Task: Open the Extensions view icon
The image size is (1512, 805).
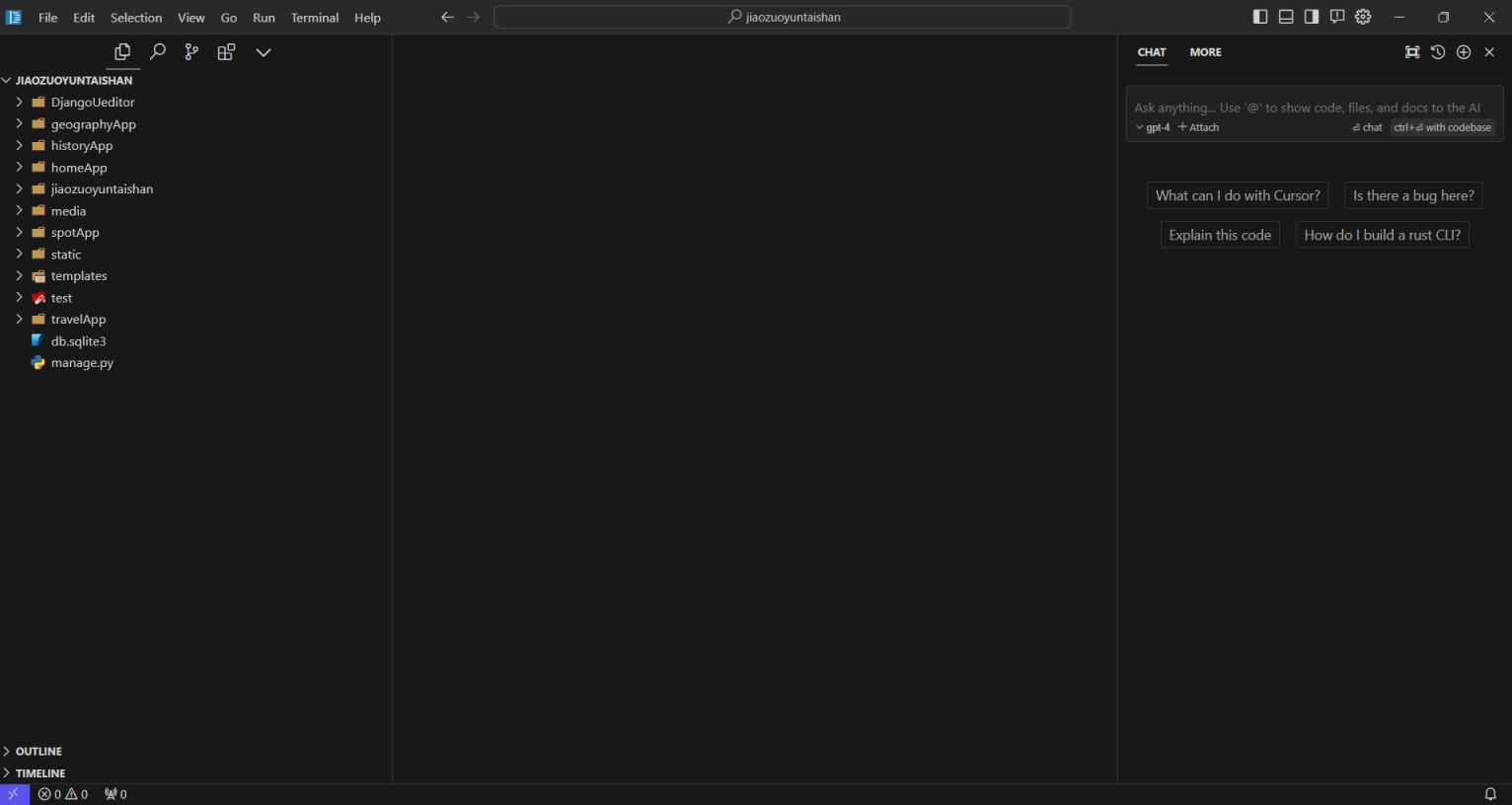Action: click(x=226, y=52)
